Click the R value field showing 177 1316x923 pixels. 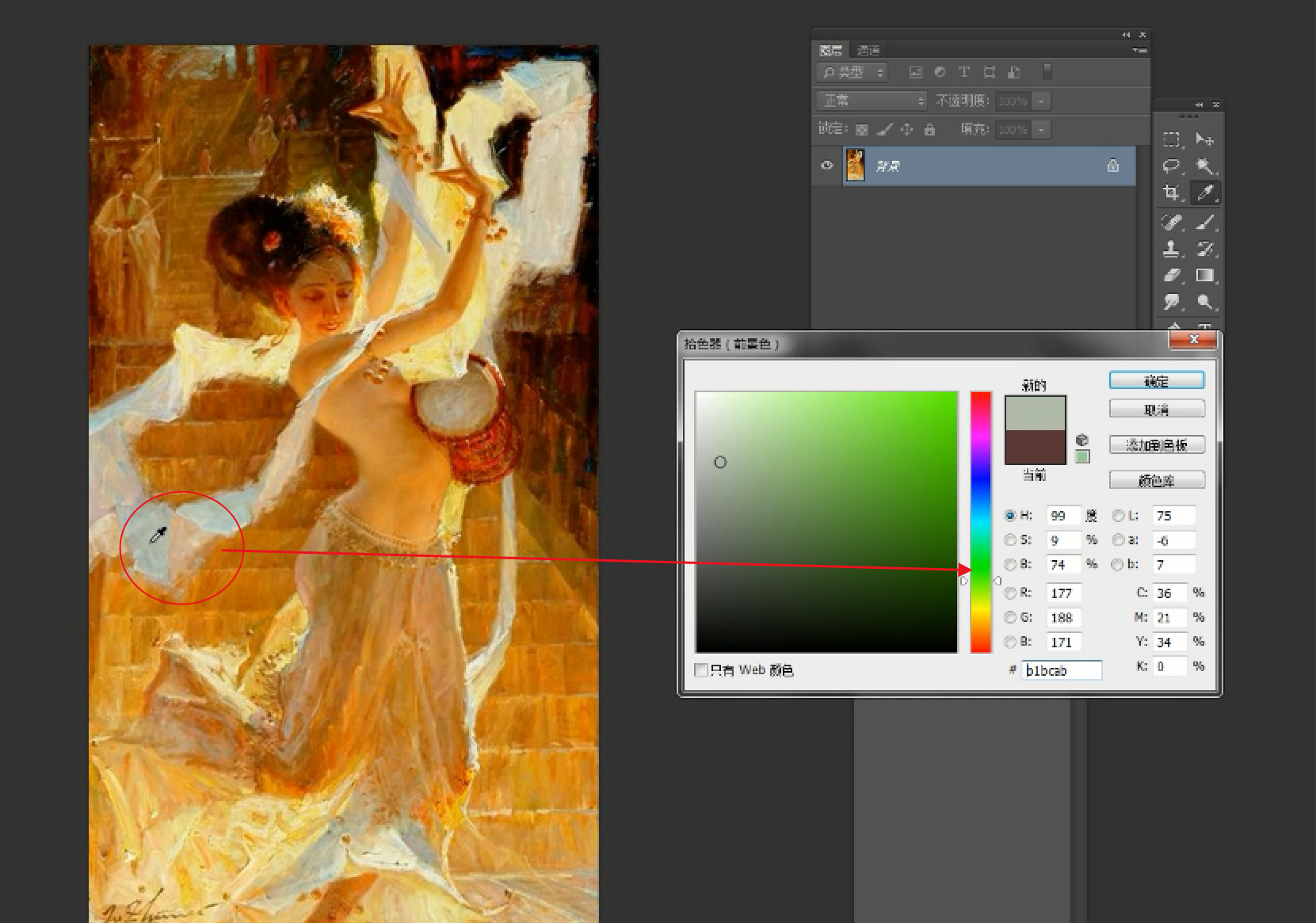click(x=1063, y=593)
